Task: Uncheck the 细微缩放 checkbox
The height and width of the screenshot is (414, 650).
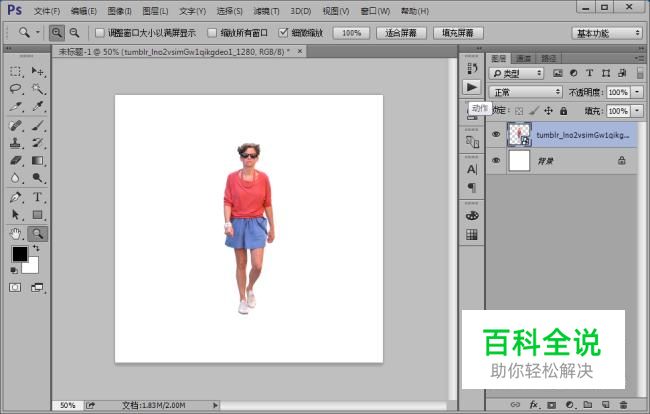Action: 283,33
